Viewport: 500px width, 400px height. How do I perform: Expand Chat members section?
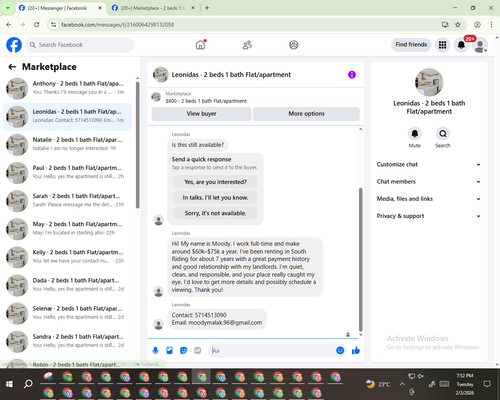[429, 182]
